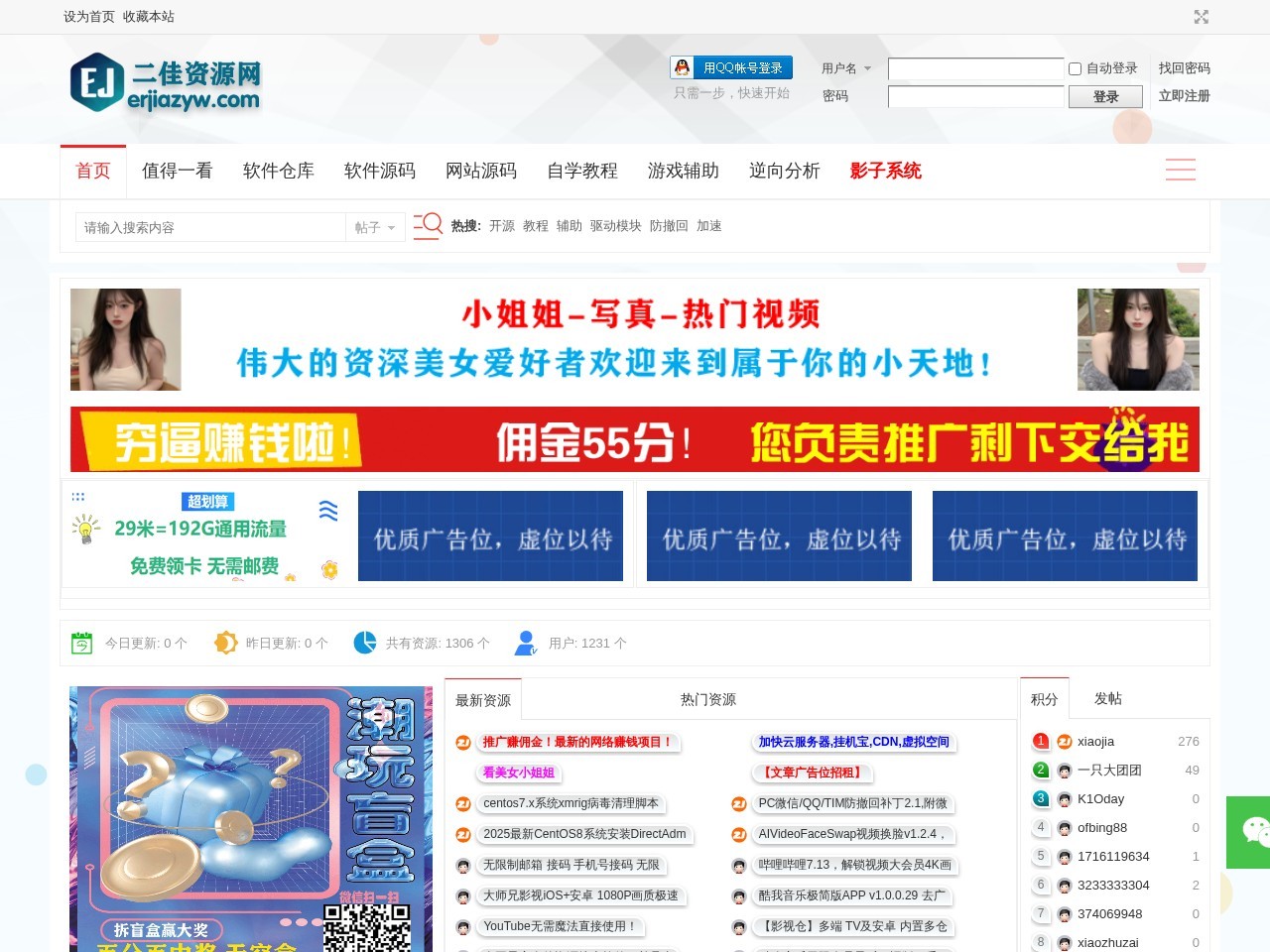Click the QQ penguin login icon
Image resolution: width=1270 pixels, height=952 pixels.
pyautogui.click(x=681, y=67)
